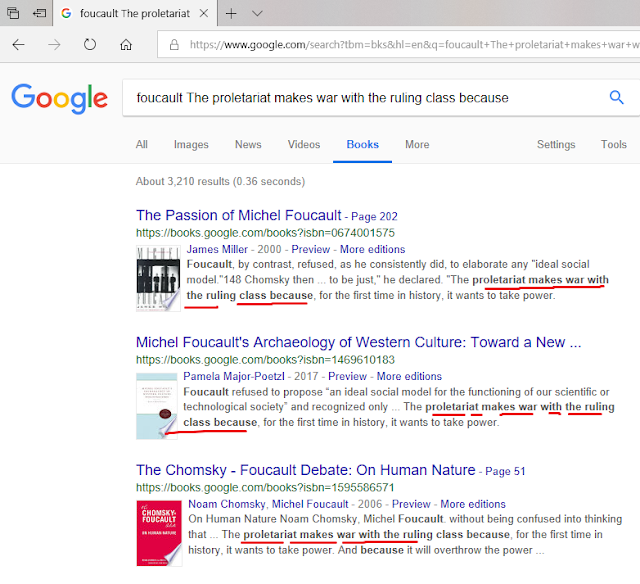Click the Pamela Major-Poetzl author link

pos(234,376)
